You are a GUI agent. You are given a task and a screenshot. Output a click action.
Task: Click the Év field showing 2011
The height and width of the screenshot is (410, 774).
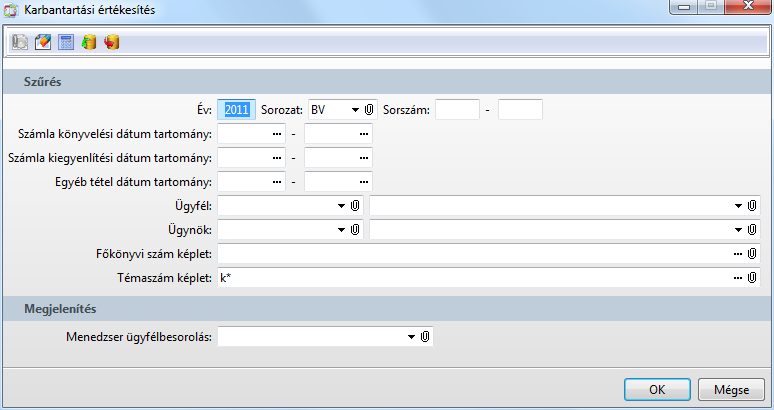(x=236, y=110)
